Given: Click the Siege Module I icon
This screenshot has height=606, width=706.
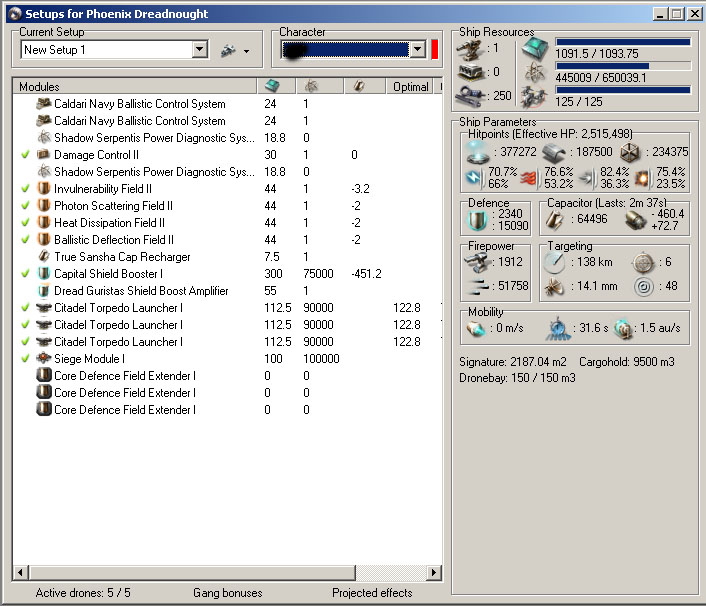Looking at the screenshot, I should click(x=44, y=359).
